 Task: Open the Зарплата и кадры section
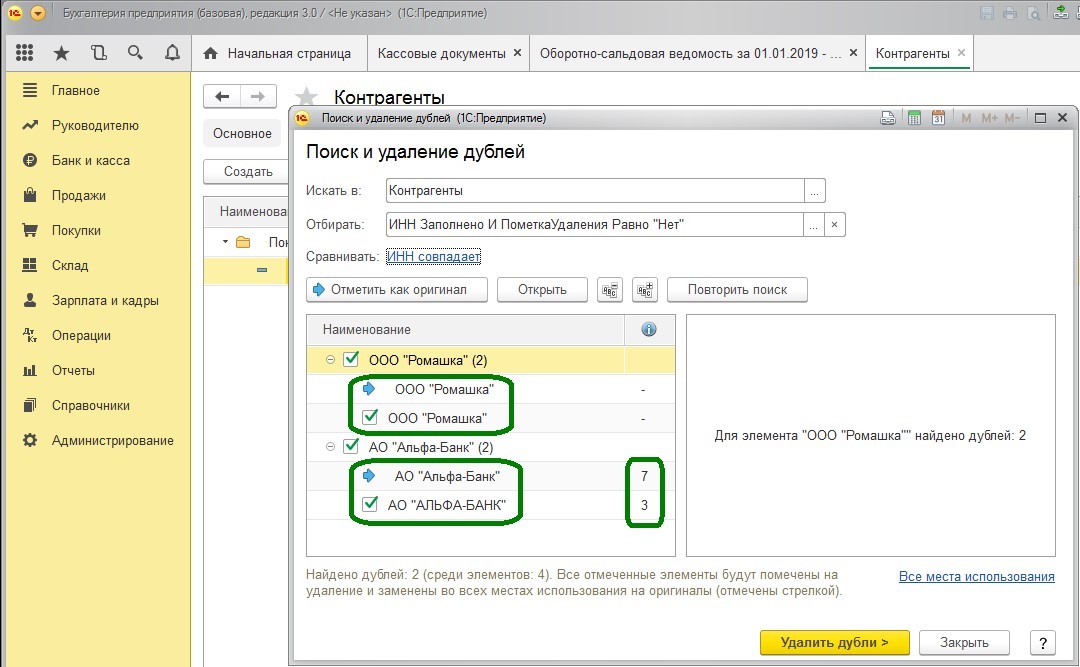point(105,300)
